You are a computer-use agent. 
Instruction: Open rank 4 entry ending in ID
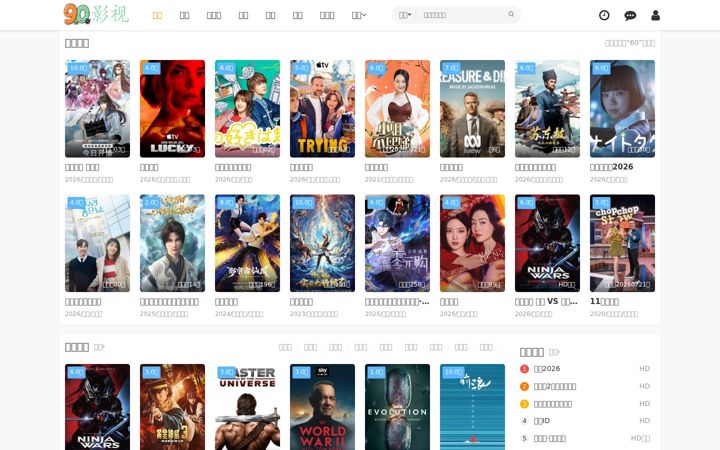(541, 421)
